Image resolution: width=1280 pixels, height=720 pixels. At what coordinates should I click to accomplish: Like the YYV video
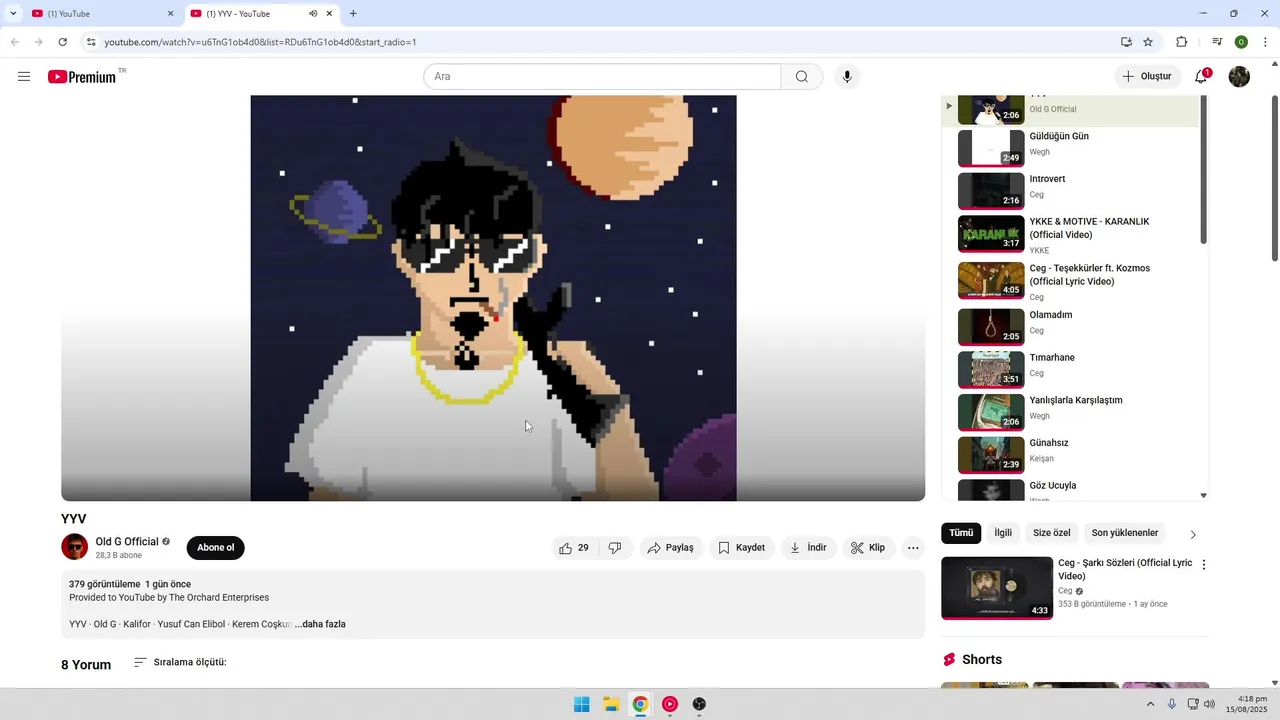coord(574,548)
